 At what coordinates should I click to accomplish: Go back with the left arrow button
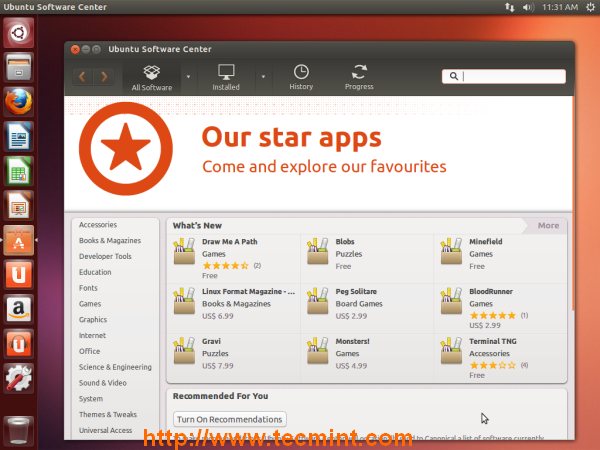coord(82,77)
